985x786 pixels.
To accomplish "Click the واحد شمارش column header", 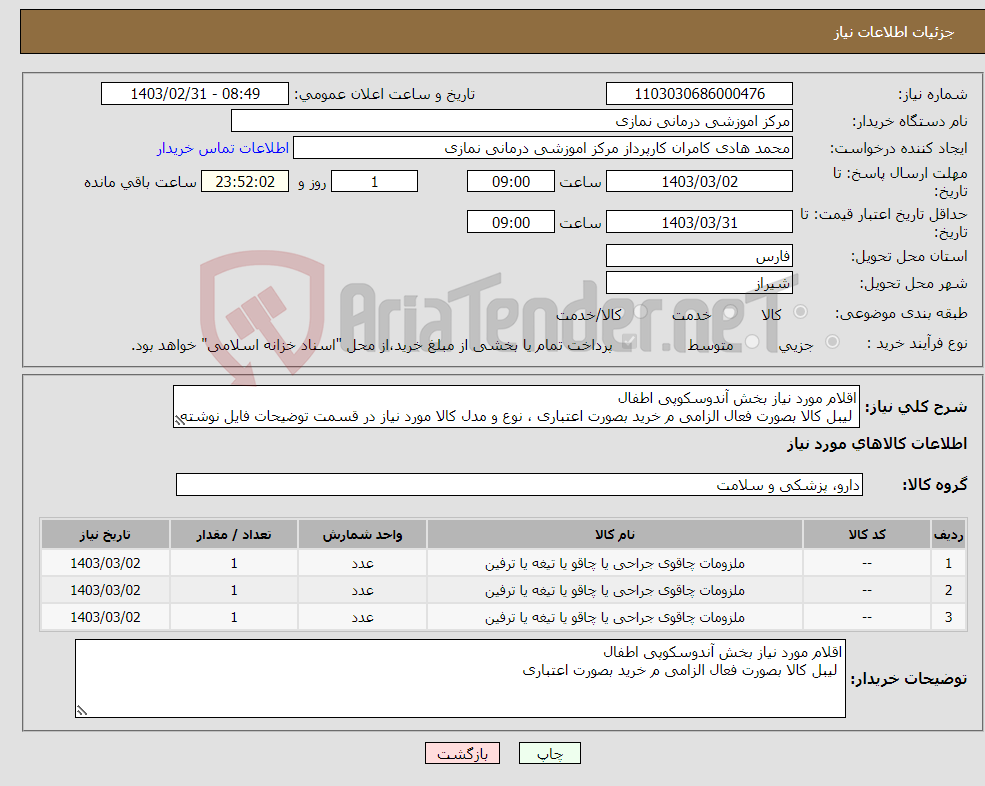I will (x=362, y=535).
